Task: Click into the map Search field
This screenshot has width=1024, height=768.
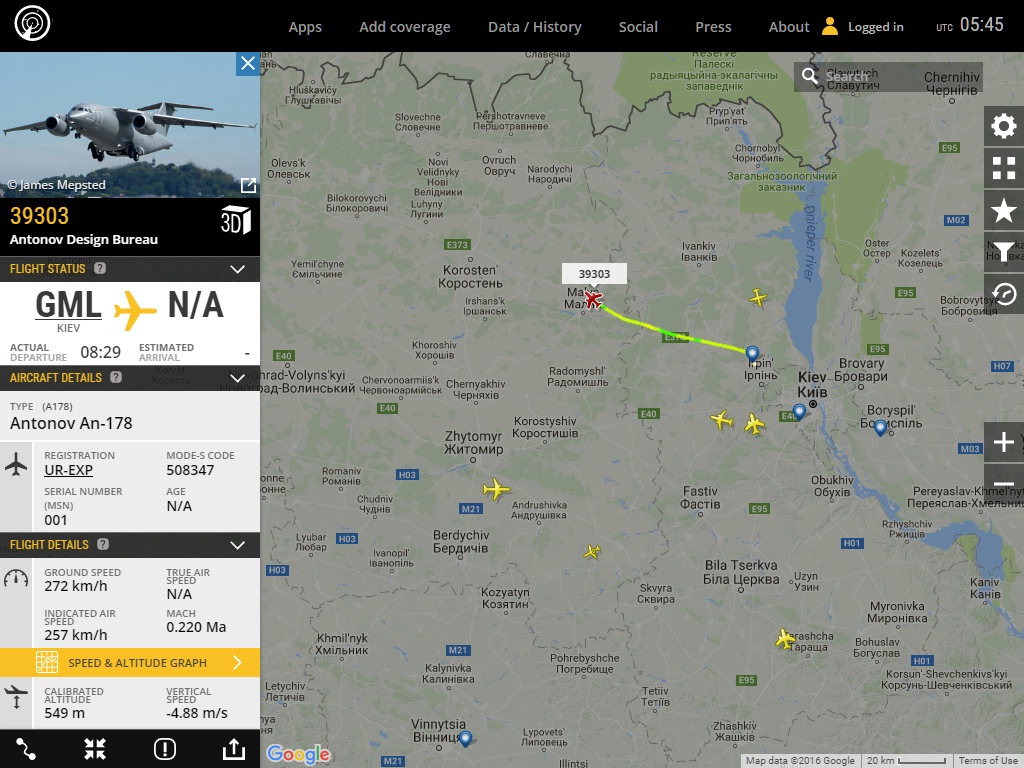Action: (x=888, y=76)
